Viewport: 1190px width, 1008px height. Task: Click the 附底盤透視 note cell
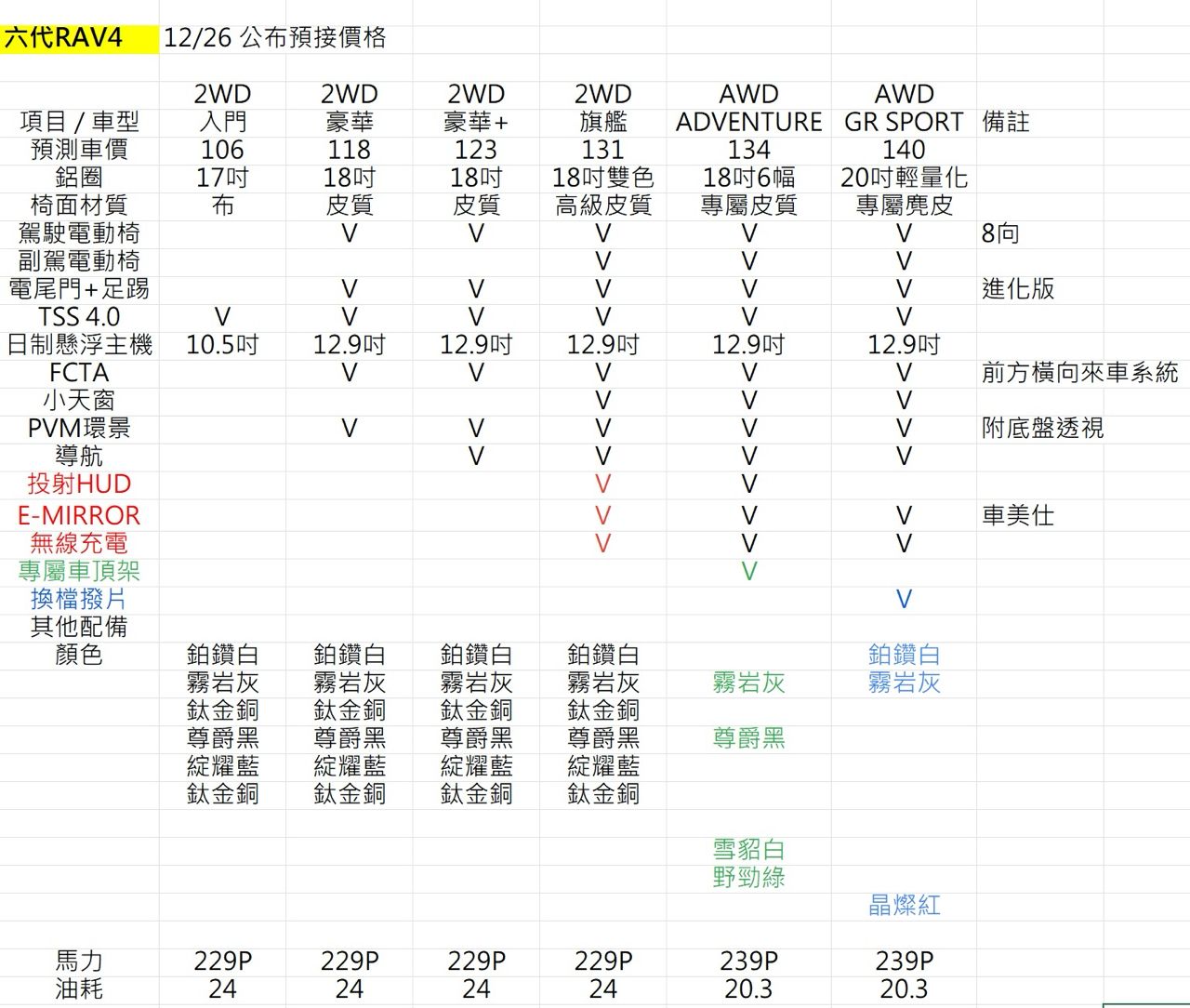click(x=1042, y=428)
